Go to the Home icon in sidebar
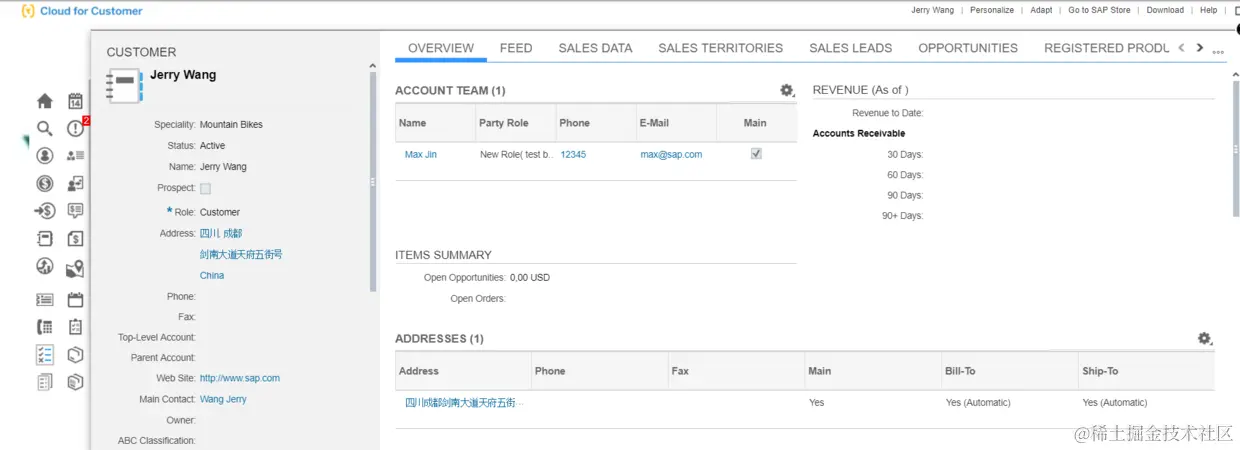 click(45, 101)
